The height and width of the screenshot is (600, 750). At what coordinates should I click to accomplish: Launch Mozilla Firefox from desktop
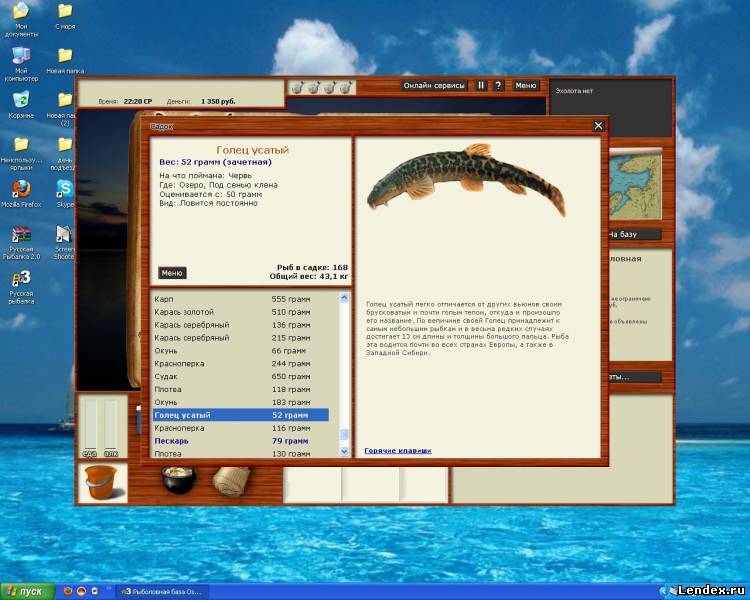21,194
